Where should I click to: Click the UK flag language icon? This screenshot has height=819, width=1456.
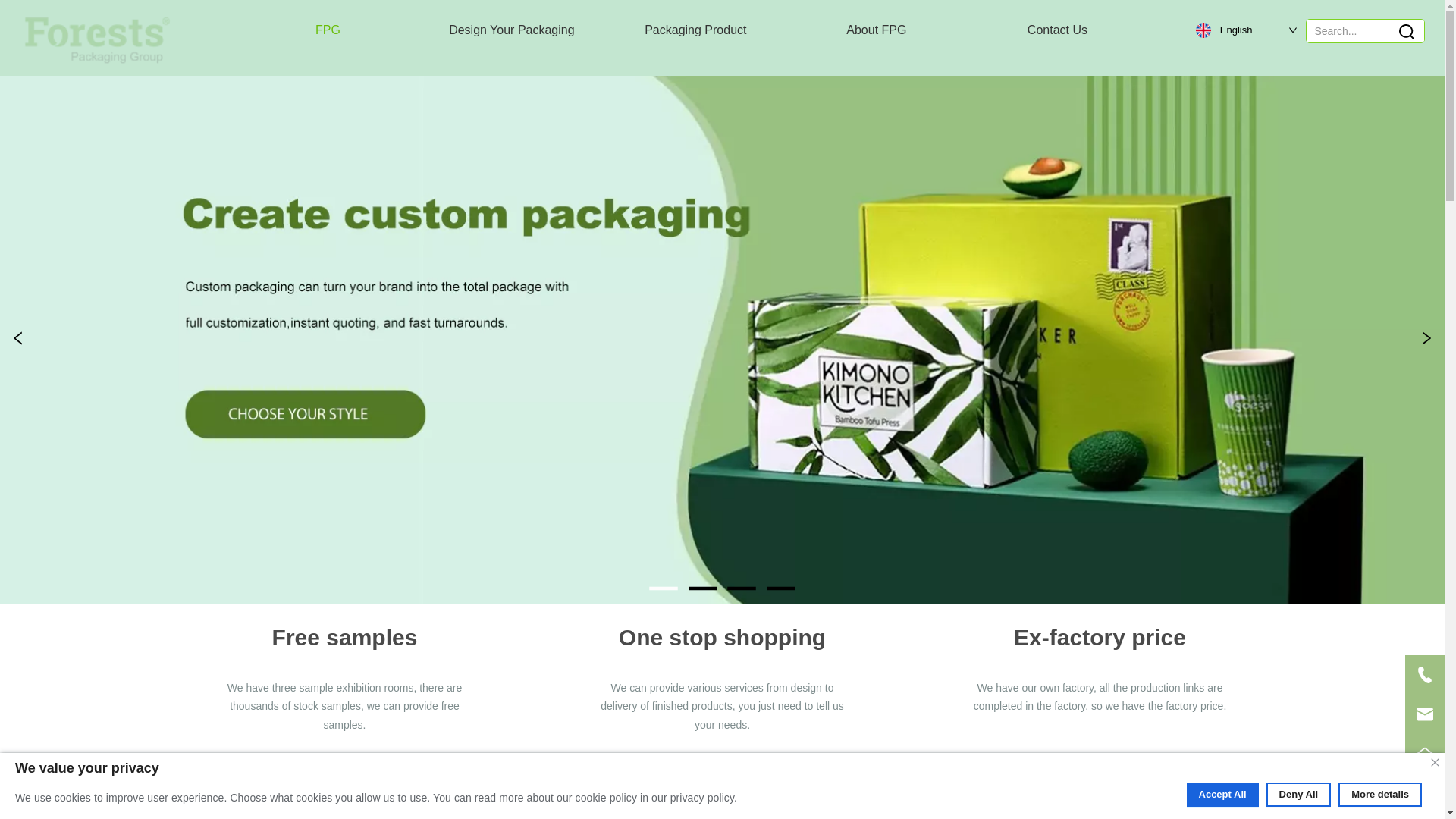(1203, 30)
